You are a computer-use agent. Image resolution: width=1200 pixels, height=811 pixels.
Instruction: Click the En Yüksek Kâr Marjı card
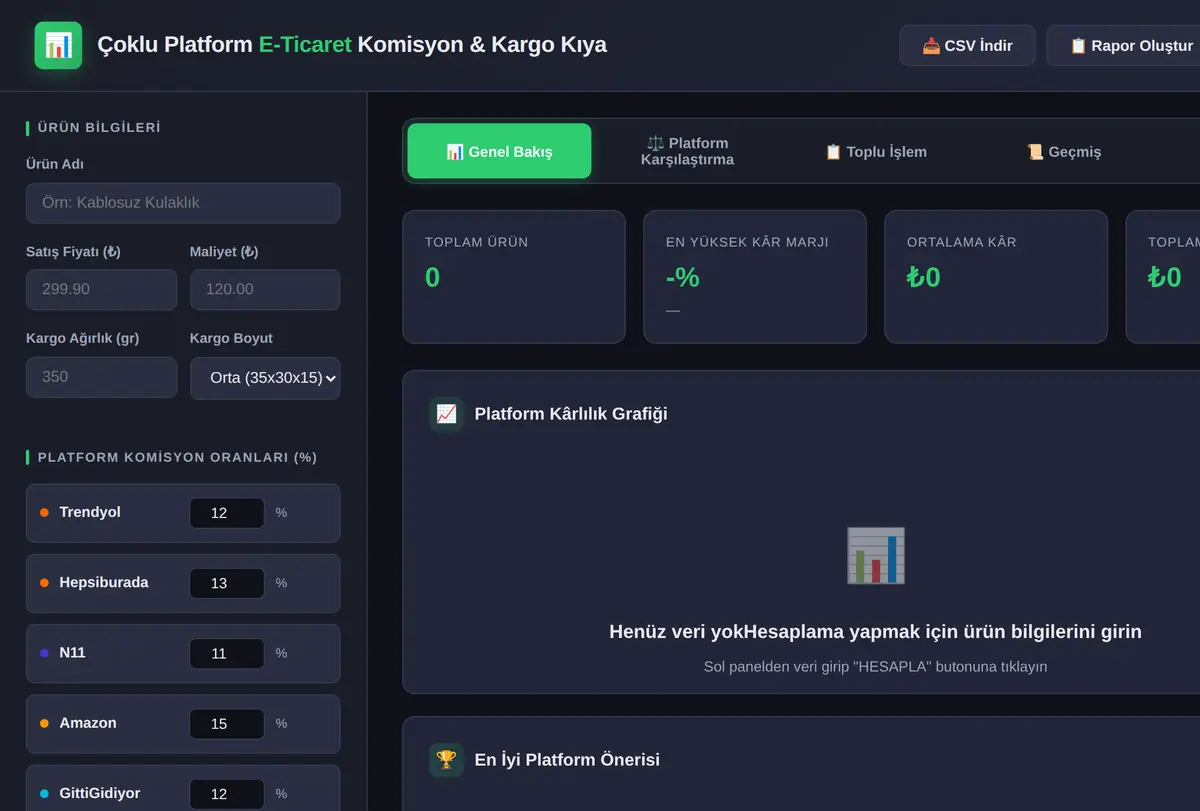pyautogui.click(x=755, y=277)
